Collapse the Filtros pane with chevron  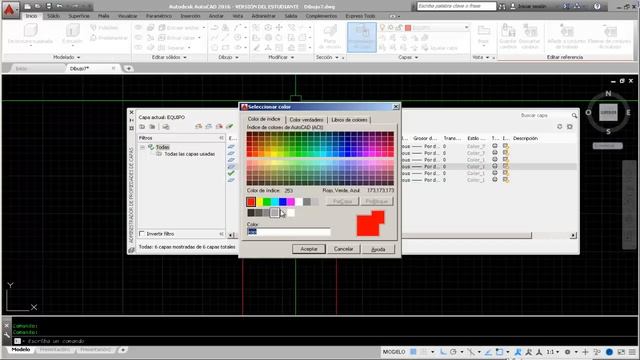(221, 138)
